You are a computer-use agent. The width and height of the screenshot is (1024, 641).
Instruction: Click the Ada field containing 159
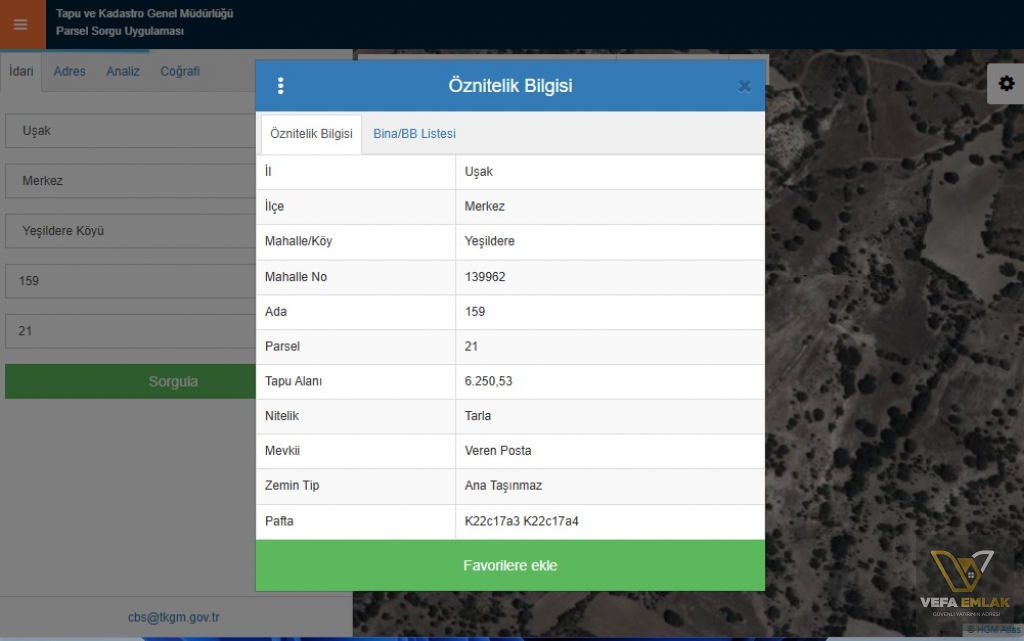tap(131, 281)
